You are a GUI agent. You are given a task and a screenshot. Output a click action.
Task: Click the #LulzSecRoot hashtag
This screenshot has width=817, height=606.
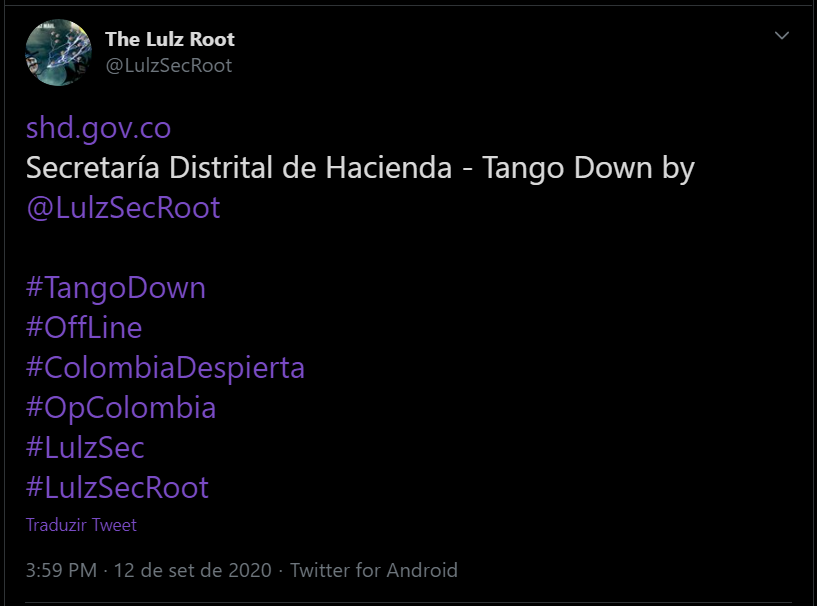[117, 488]
